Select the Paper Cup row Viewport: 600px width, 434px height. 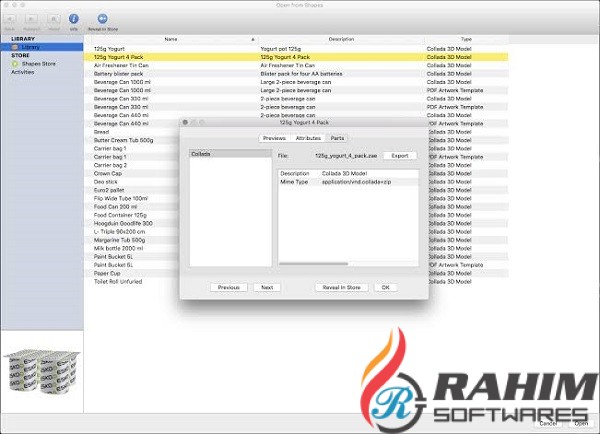(132, 273)
